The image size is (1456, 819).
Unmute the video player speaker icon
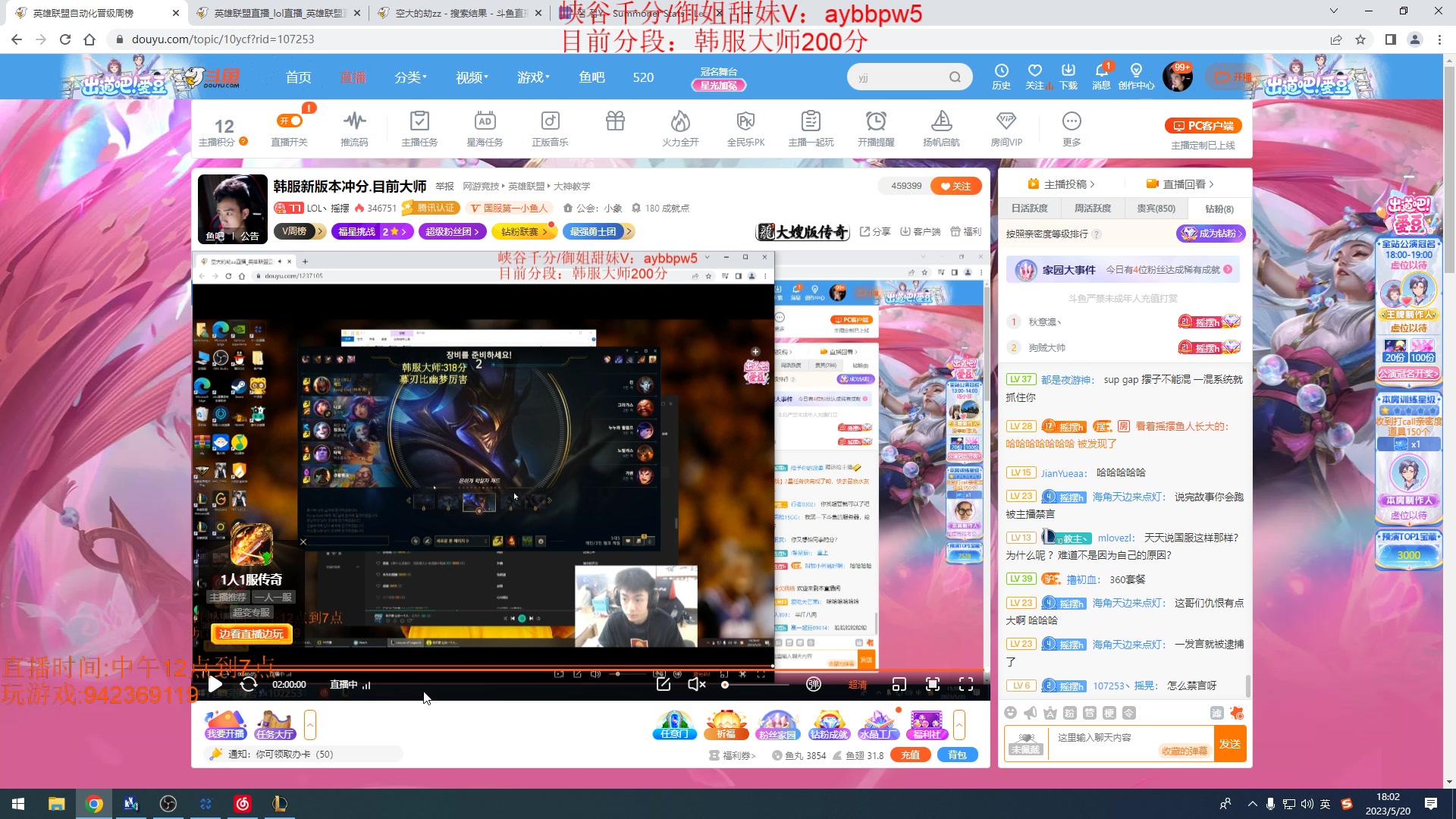click(695, 684)
